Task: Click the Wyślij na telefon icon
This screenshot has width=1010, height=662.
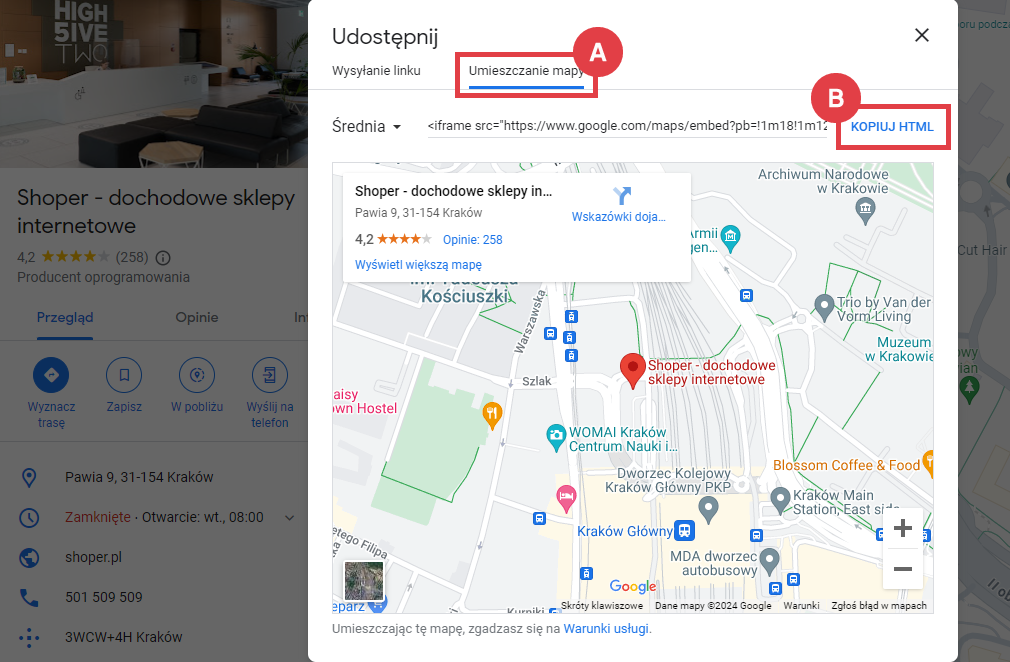Action: pyautogui.click(x=269, y=375)
